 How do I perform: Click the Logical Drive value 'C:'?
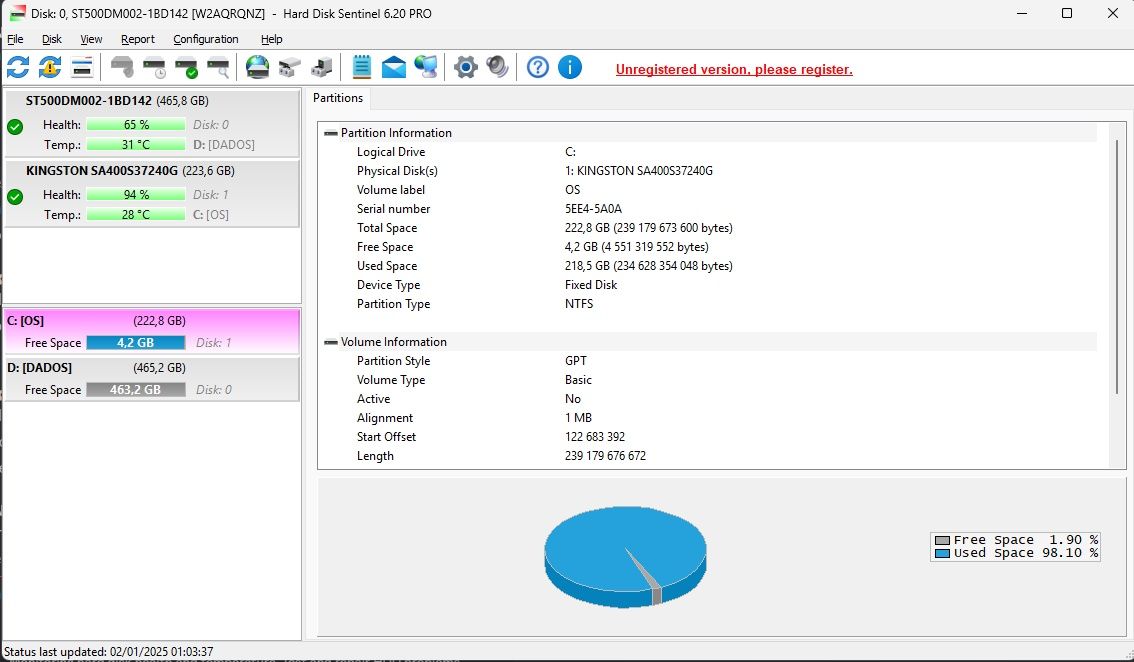[x=571, y=152]
